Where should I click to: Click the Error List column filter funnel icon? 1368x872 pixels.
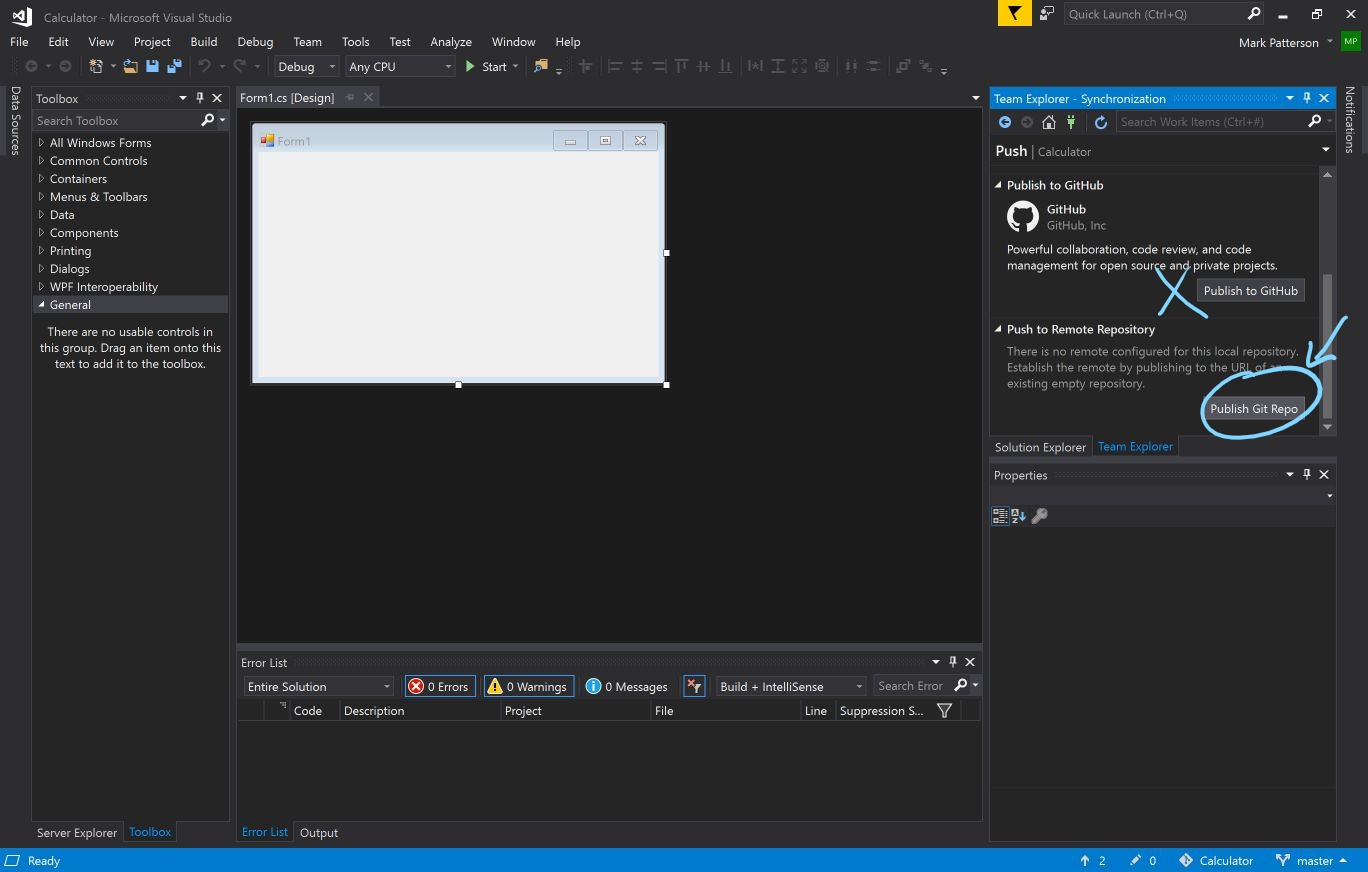click(944, 710)
